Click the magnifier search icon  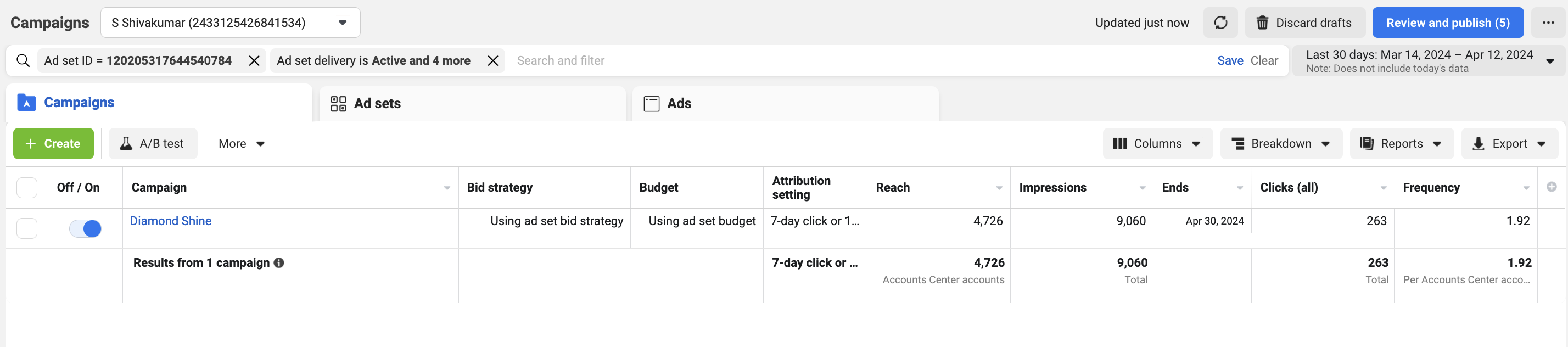[23, 60]
